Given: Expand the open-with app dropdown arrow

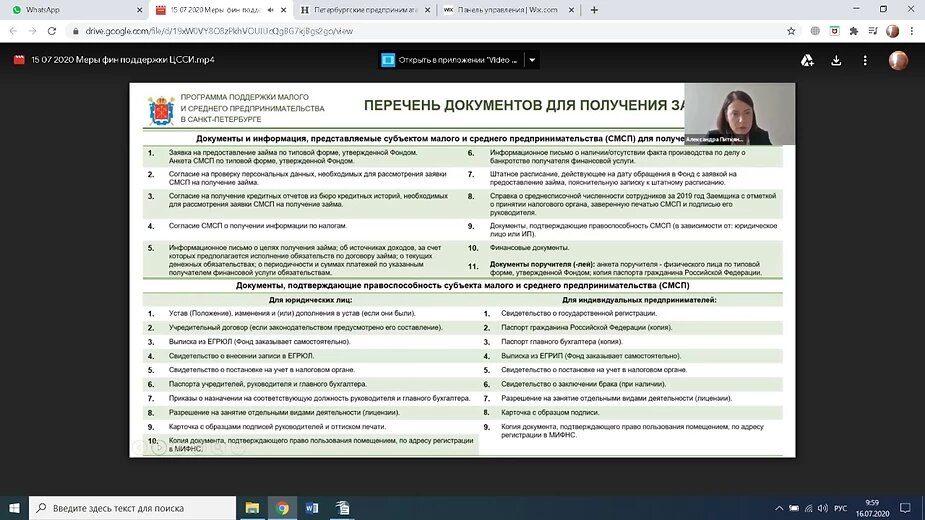Looking at the screenshot, I should [x=532, y=60].
